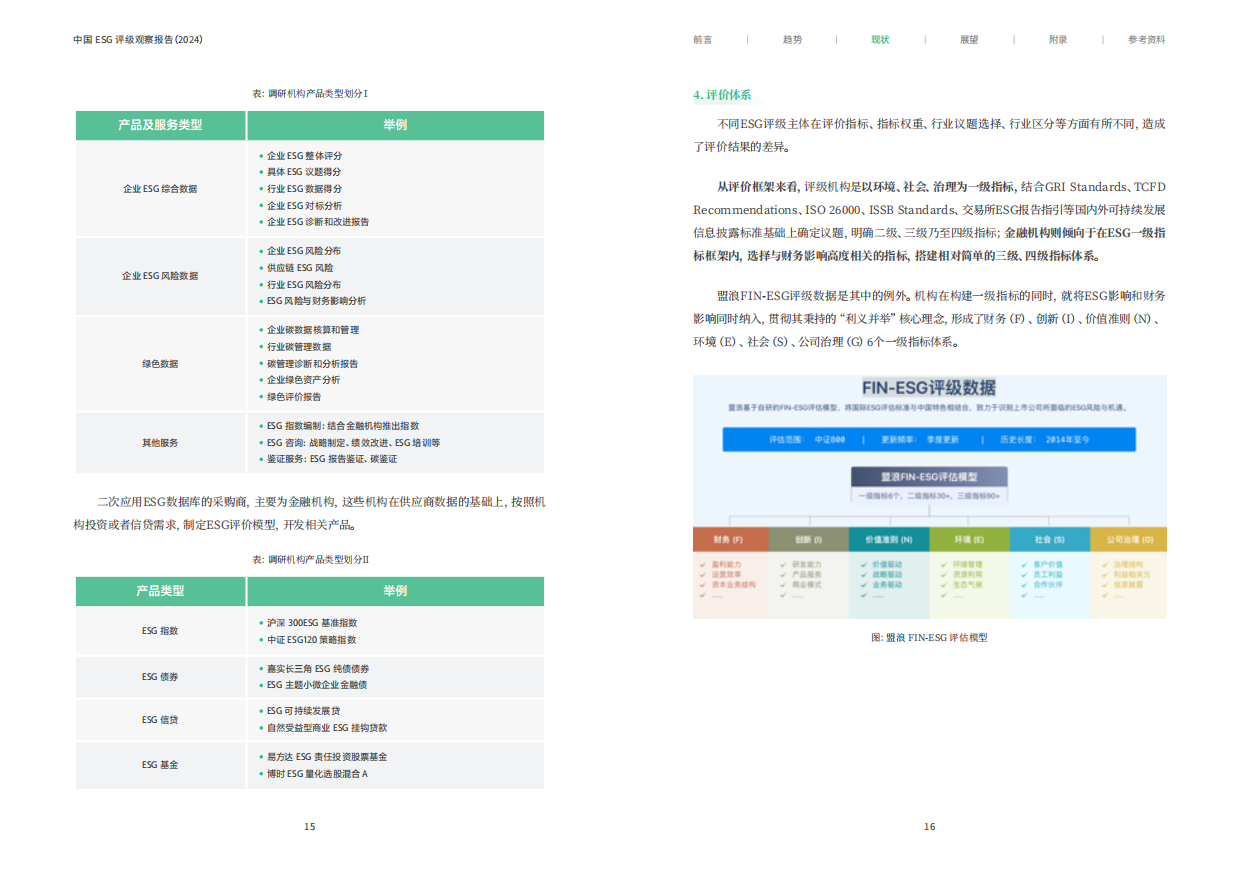Screen dimensions: 1240x876
Task: Click the blue 评估范围 中证800 banner
Action: click(929, 439)
